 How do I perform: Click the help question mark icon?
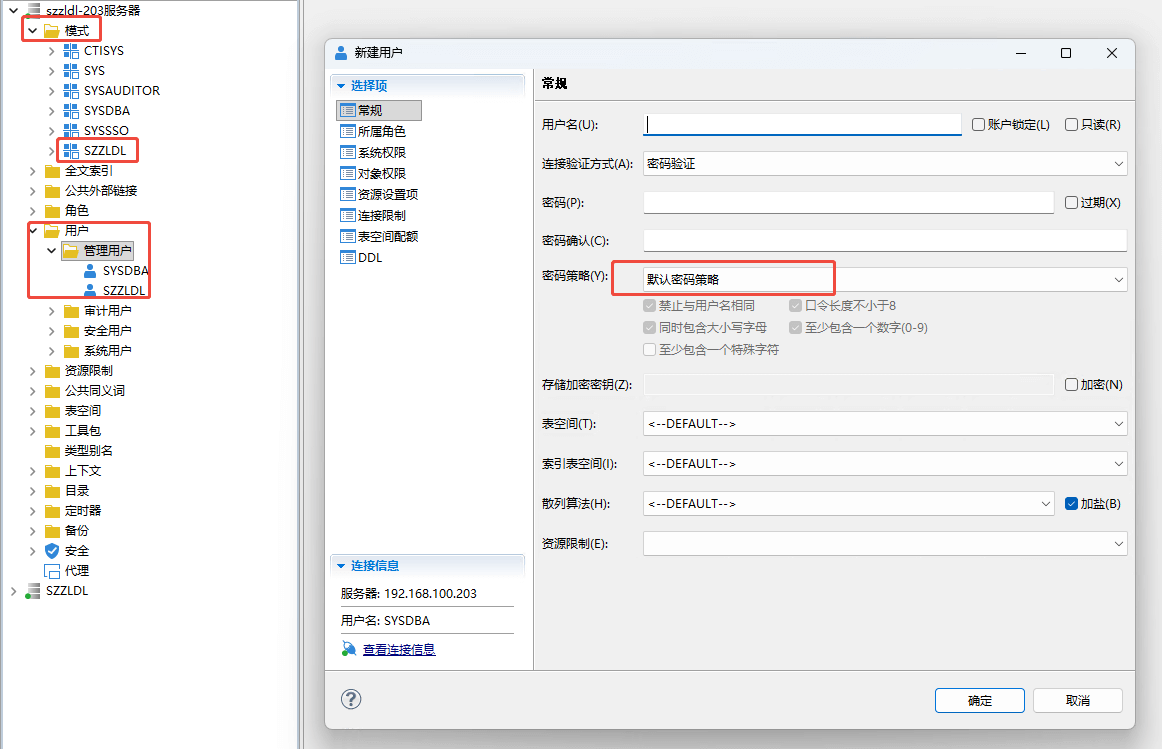point(351,699)
